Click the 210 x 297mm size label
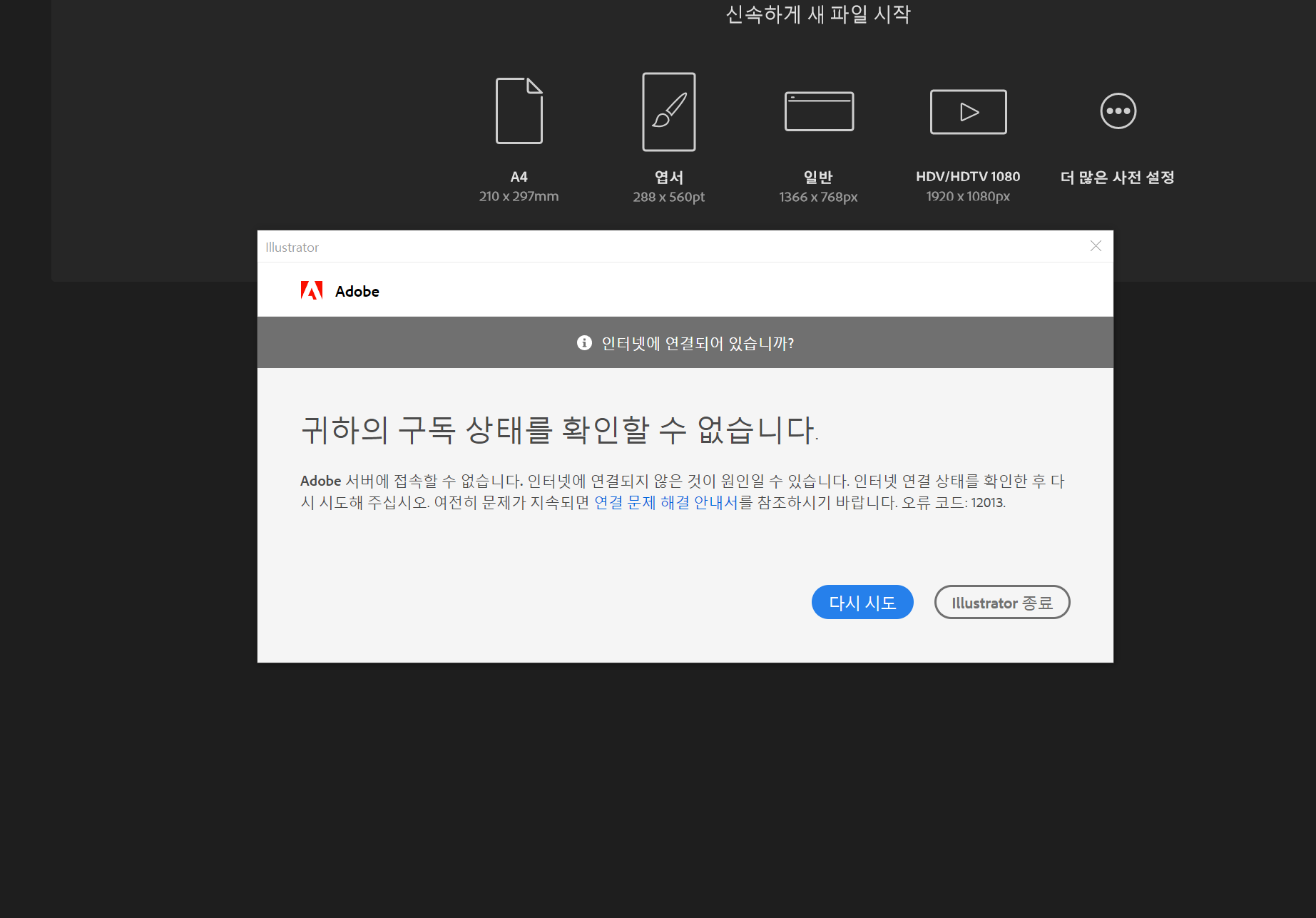The image size is (1316, 918). tap(519, 196)
